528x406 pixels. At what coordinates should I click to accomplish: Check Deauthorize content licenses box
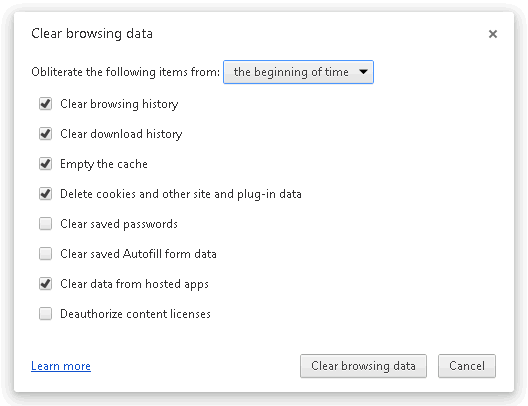click(45, 313)
